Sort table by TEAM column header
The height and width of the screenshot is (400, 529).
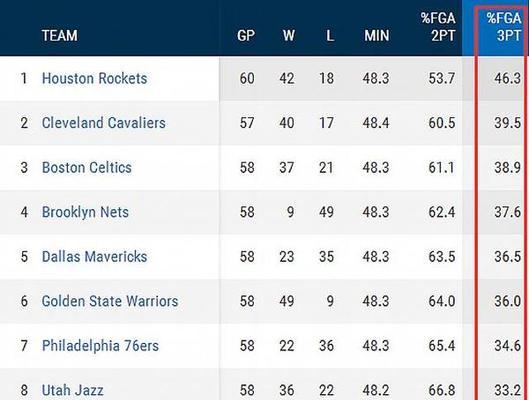tap(60, 35)
